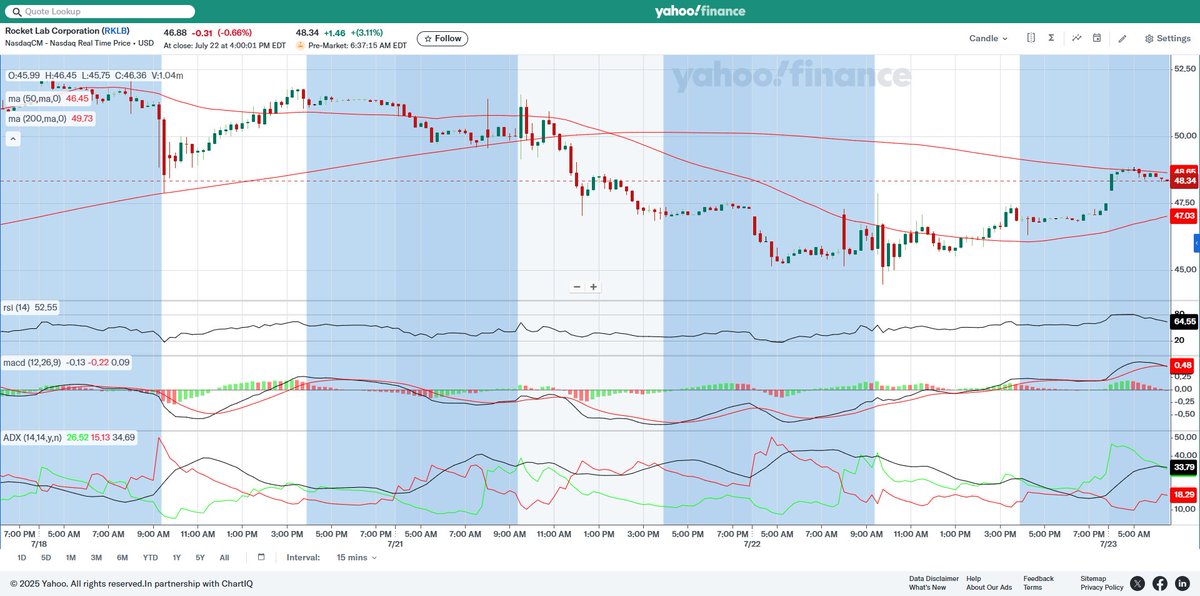Open the calendar events icon in toolbar
Screen dimensions: 1200x596
(1097, 38)
